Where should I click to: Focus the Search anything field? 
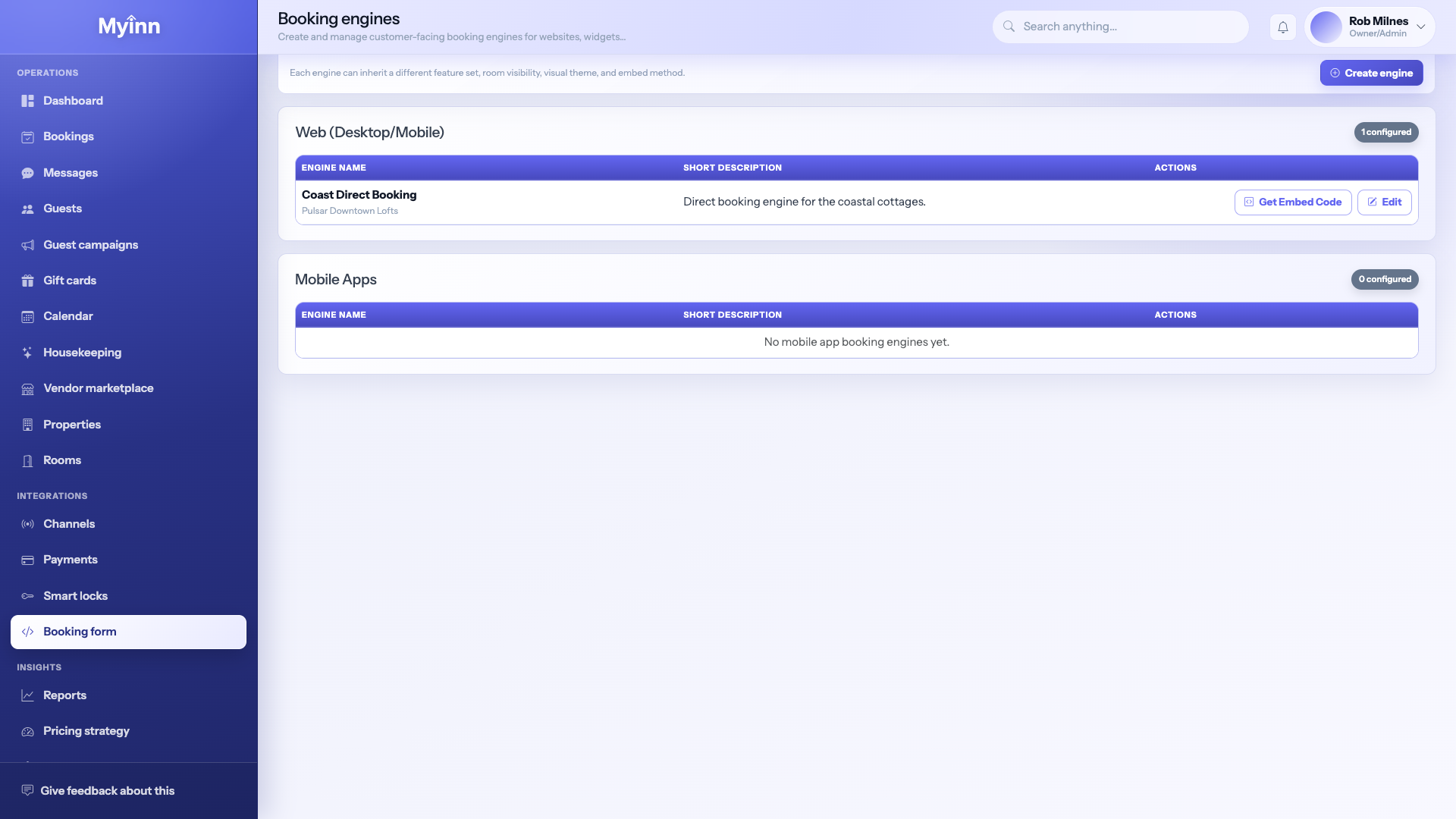coord(1120,27)
